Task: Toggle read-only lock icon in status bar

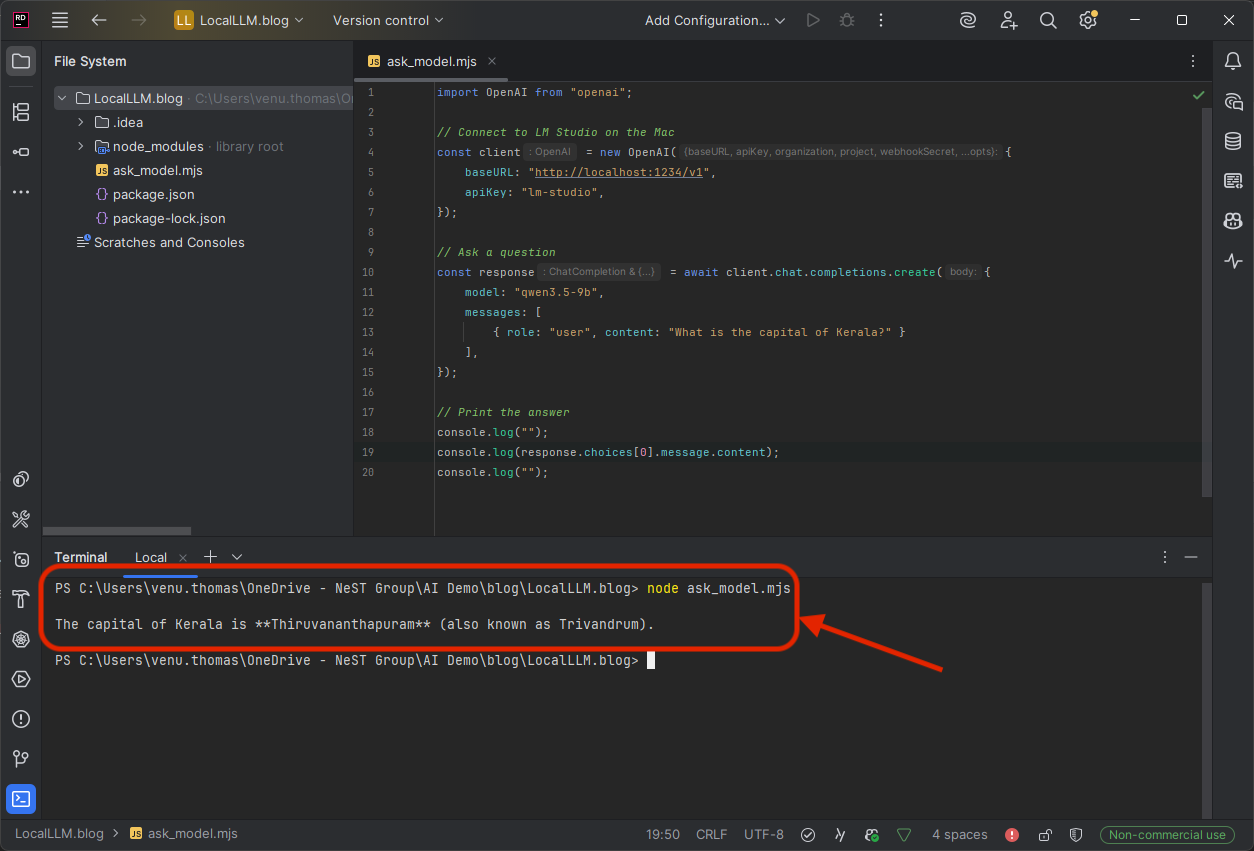Action: point(1044,834)
